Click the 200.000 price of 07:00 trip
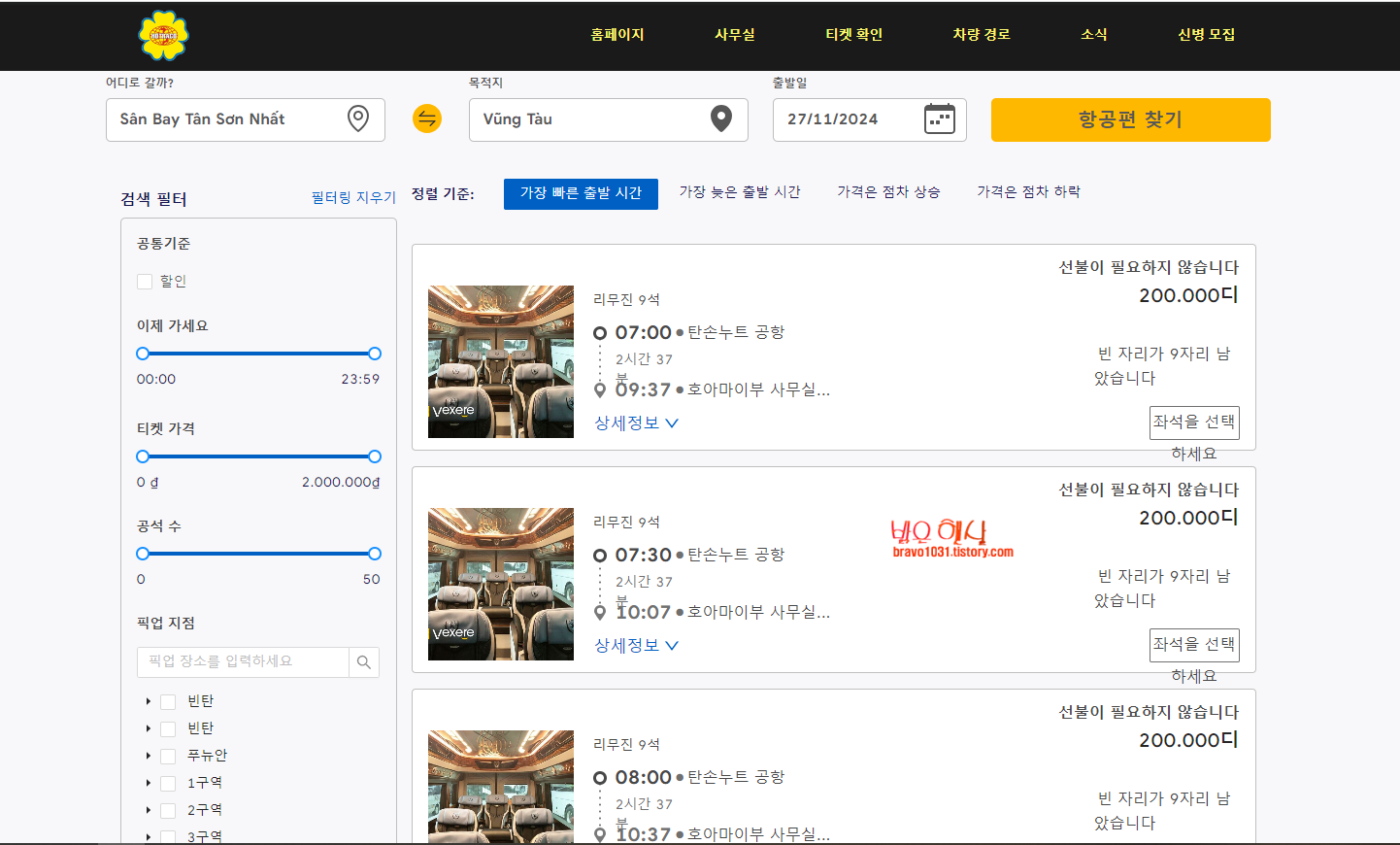Image resolution: width=1400 pixels, height=845 pixels. (x=1188, y=296)
